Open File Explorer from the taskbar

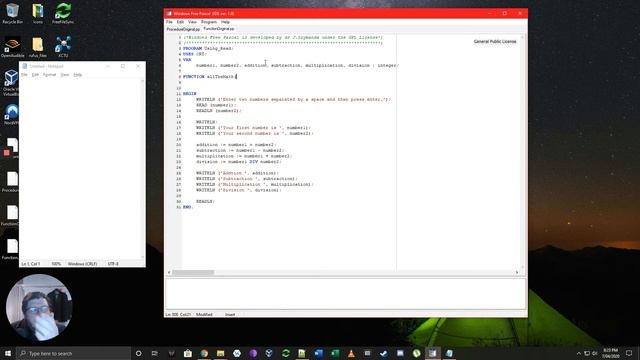click(220, 353)
